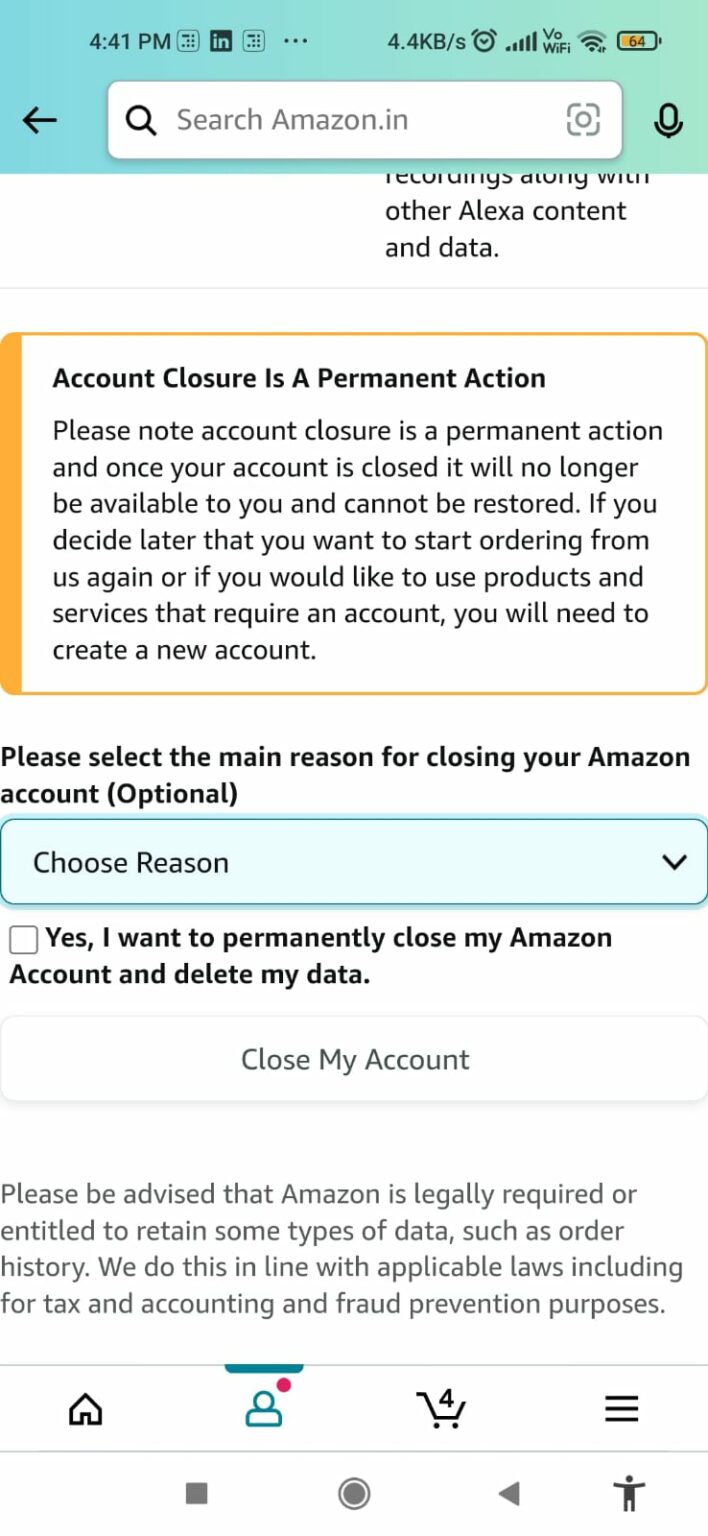Select a closure reason from the combo box
This screenshot has height=1536, width=708.
coord(354,861)
